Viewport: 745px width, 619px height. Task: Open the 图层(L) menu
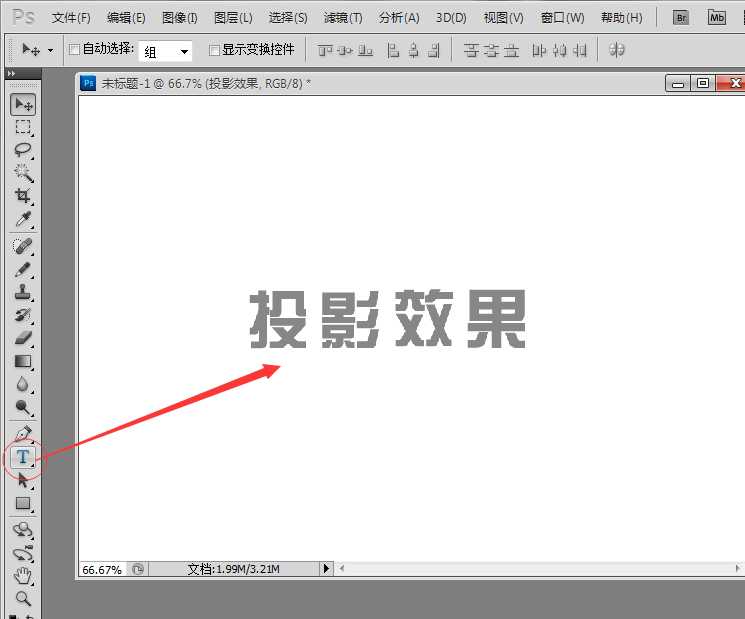tap(233, 18)
